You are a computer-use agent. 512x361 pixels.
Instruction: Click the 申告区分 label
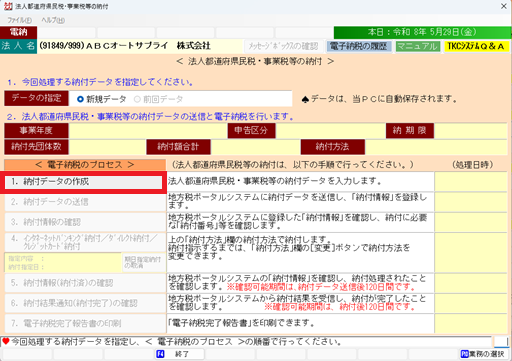coord(251,130)
